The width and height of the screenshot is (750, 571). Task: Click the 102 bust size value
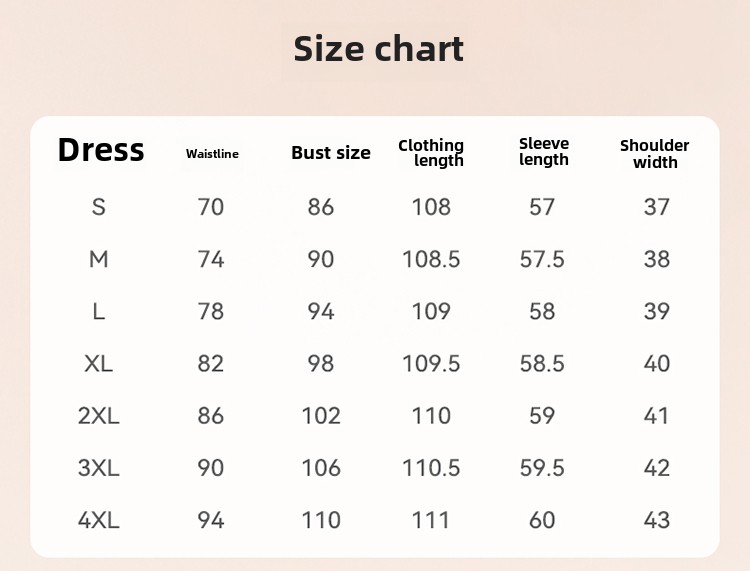[321, 416]
